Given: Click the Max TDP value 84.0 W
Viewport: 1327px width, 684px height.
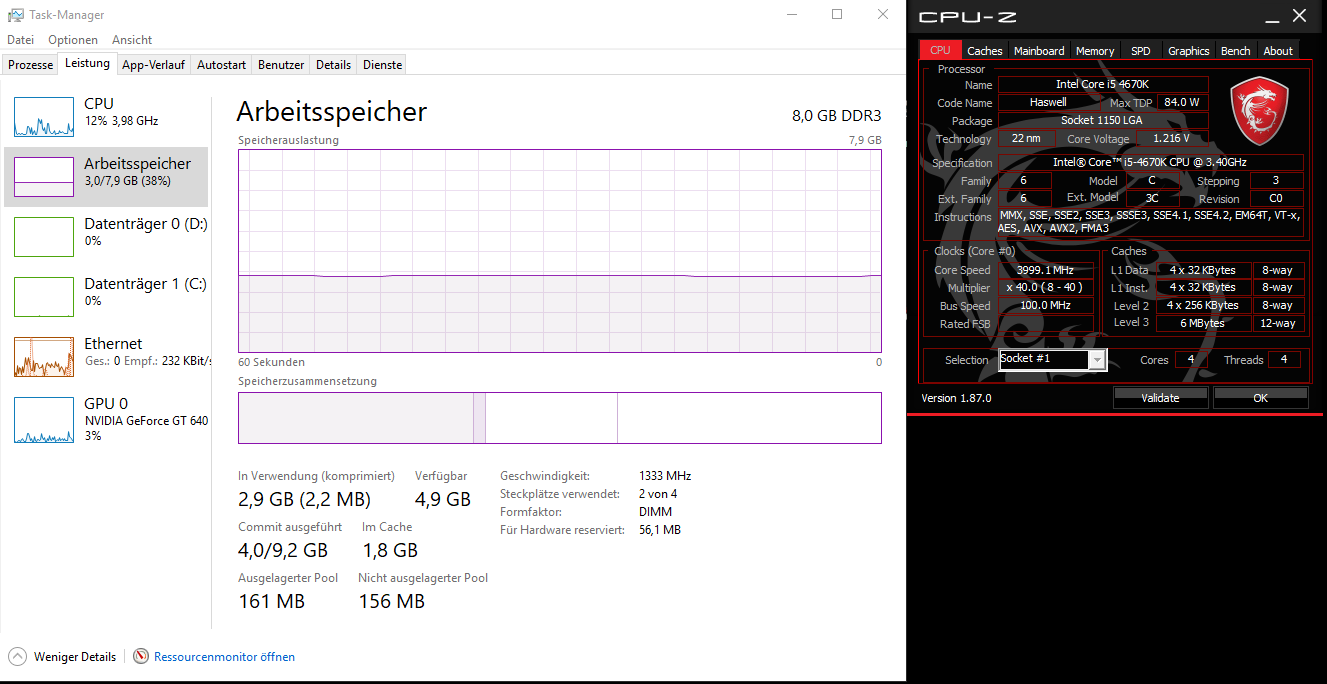Looking at the screenshot, I should 1181,103.
